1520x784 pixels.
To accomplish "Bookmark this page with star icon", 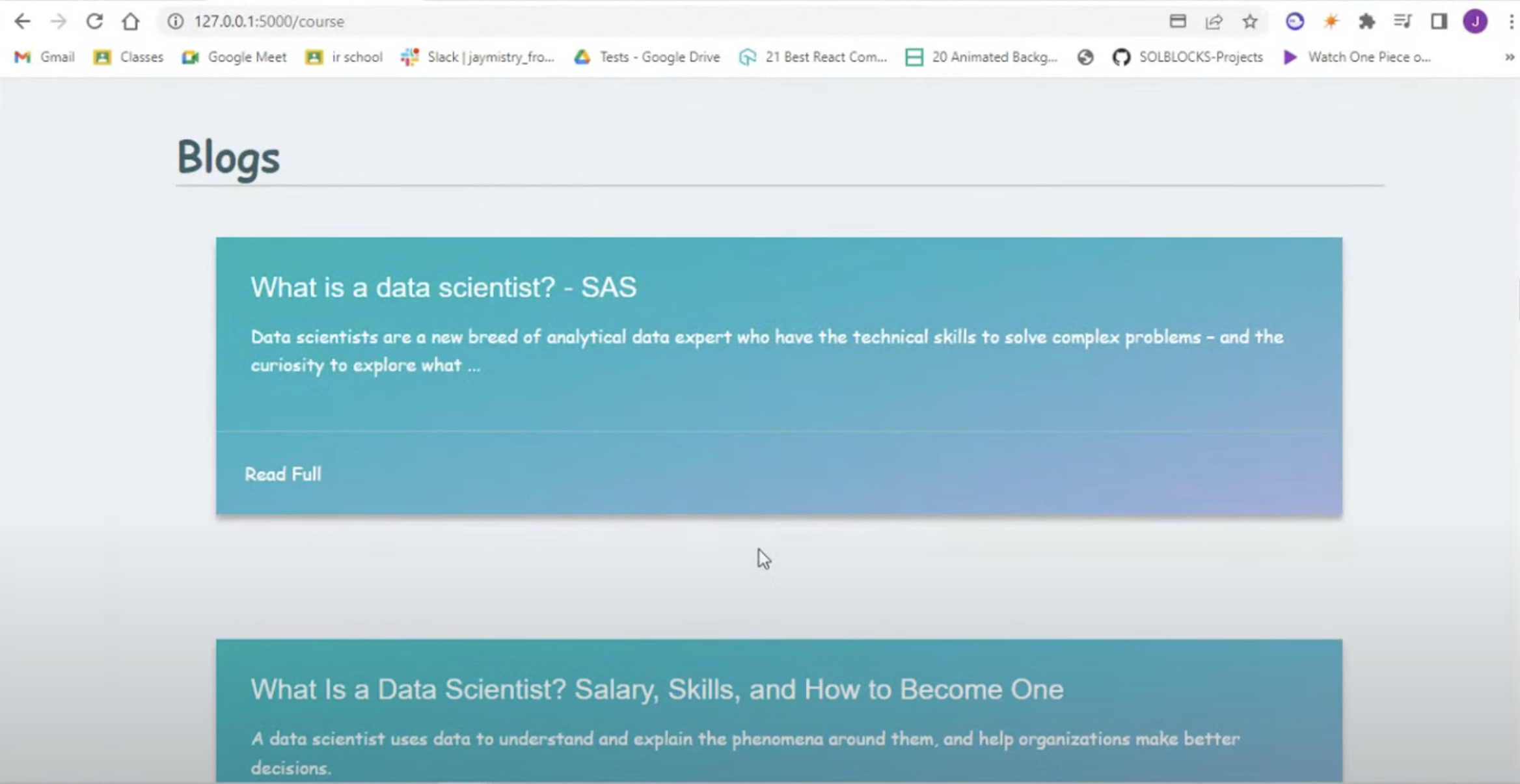I will [1249, 21].
